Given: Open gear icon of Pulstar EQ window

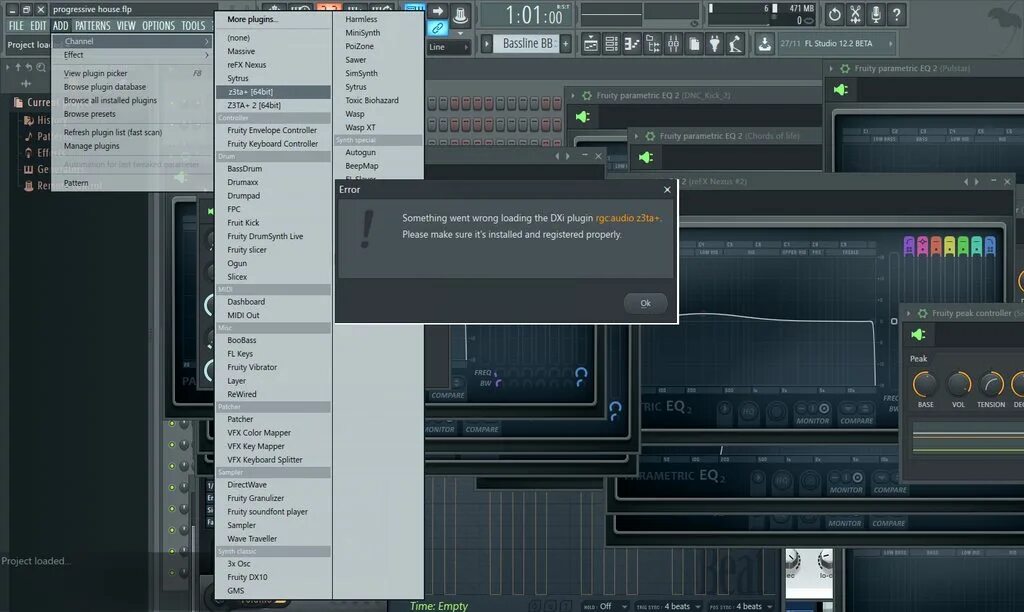Looking at the screenshot, I should 844,68.
